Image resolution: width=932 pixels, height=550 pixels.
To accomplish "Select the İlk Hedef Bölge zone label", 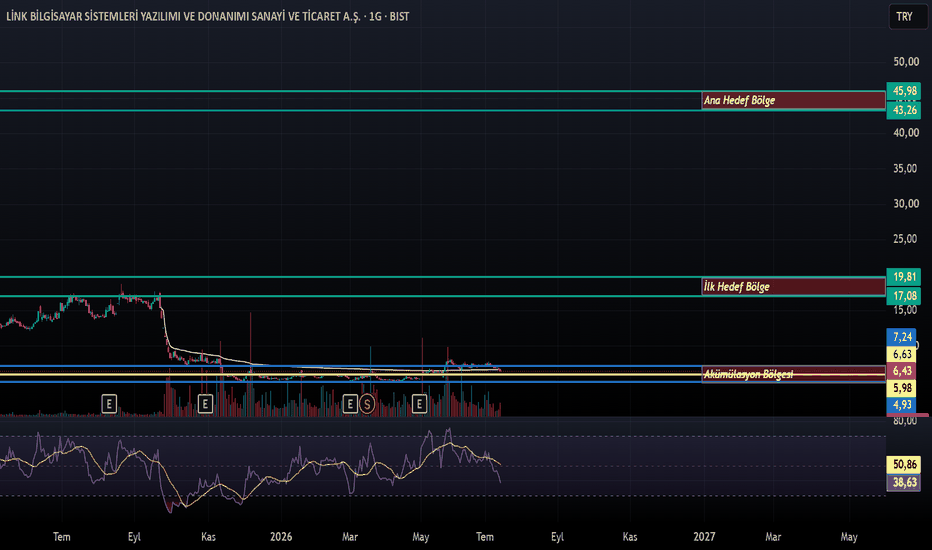I will [736, 287].
